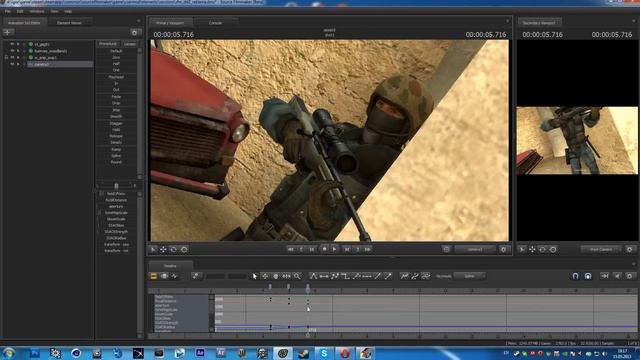Open the secondary viewport Work Camera dropdown
This screenshot has width=640, height=360.
(601, 249)
